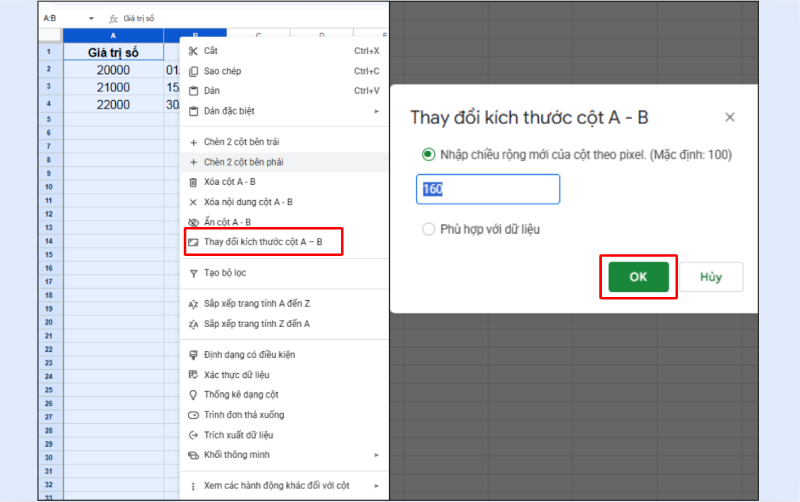Click resize icon for Thay đổi kích thước cột
Image resolution: width=800 pixels, height=502 pixels.
click(193, 242)
